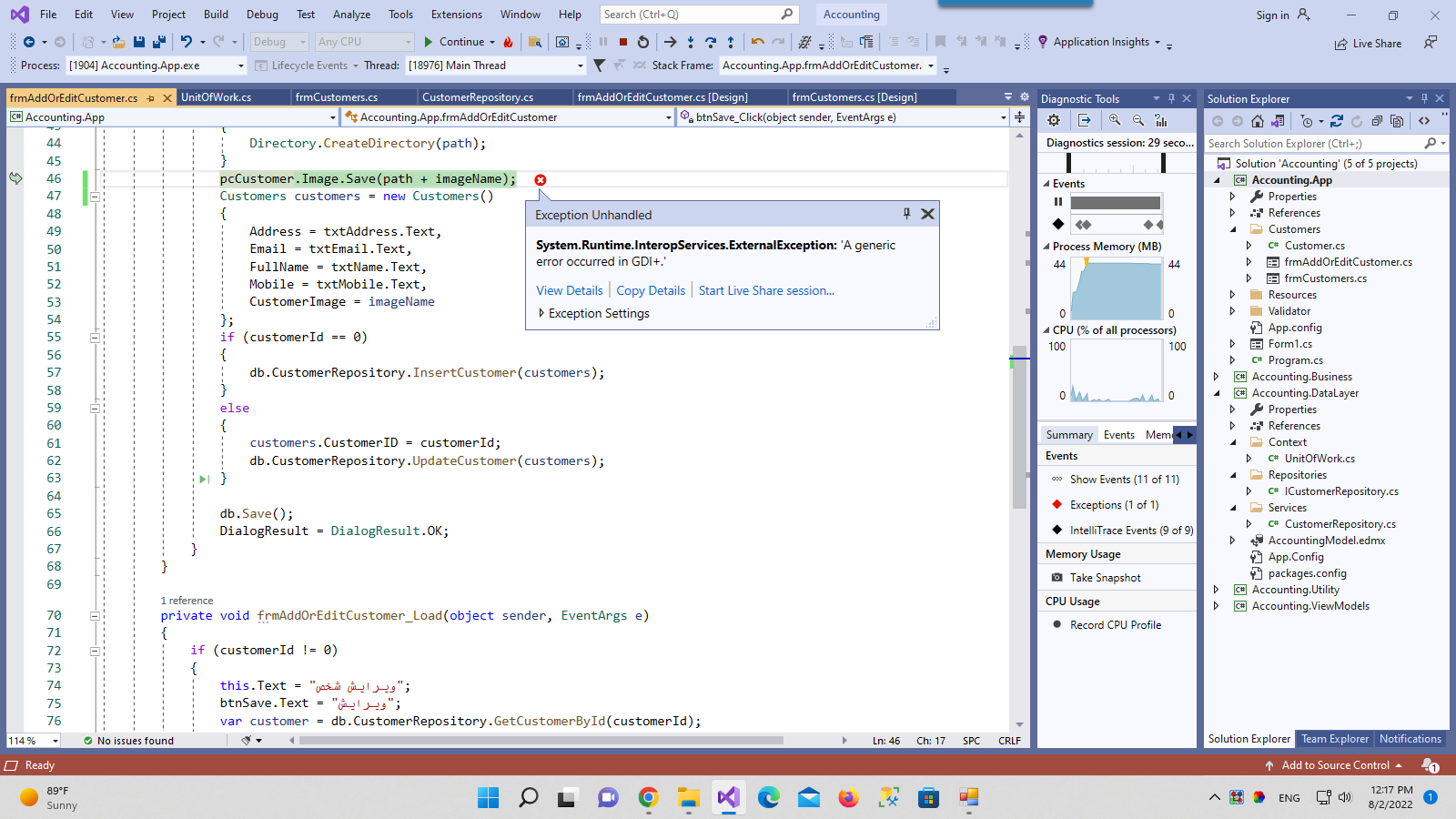Expand the Accounting.Business project node
The image size is (1456, 819).
[x=1217, y=377]
